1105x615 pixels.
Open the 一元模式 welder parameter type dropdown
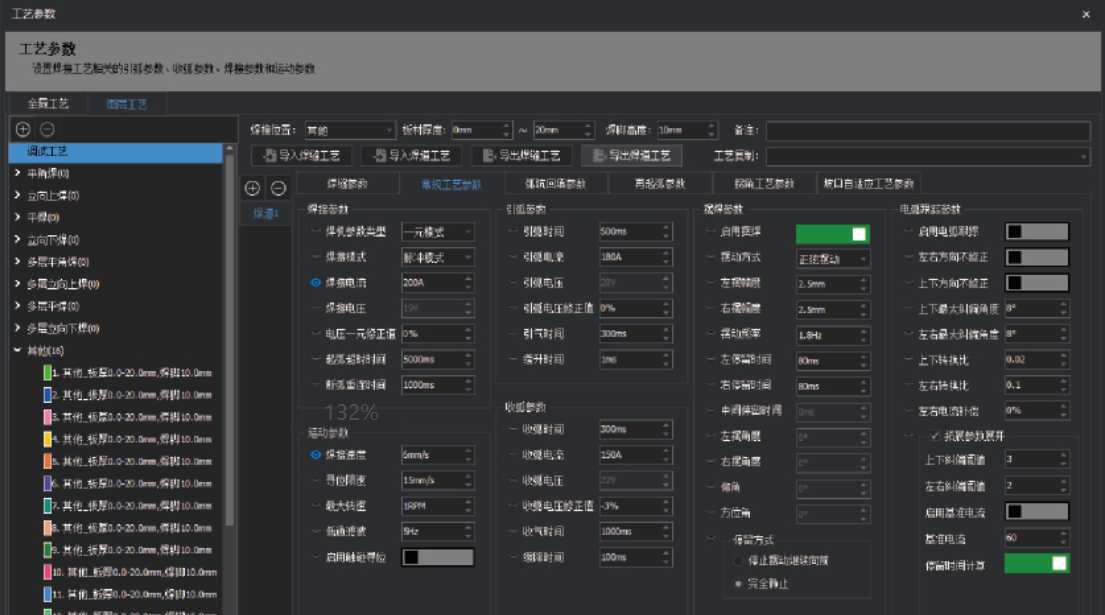pos(438,232)
